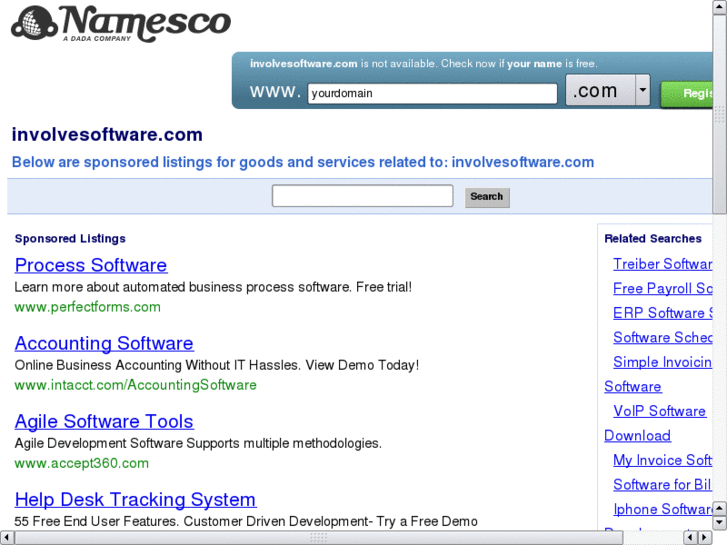Click the horizontal scrollbar left arrow
727x545 pixels.
pos(6,538)
